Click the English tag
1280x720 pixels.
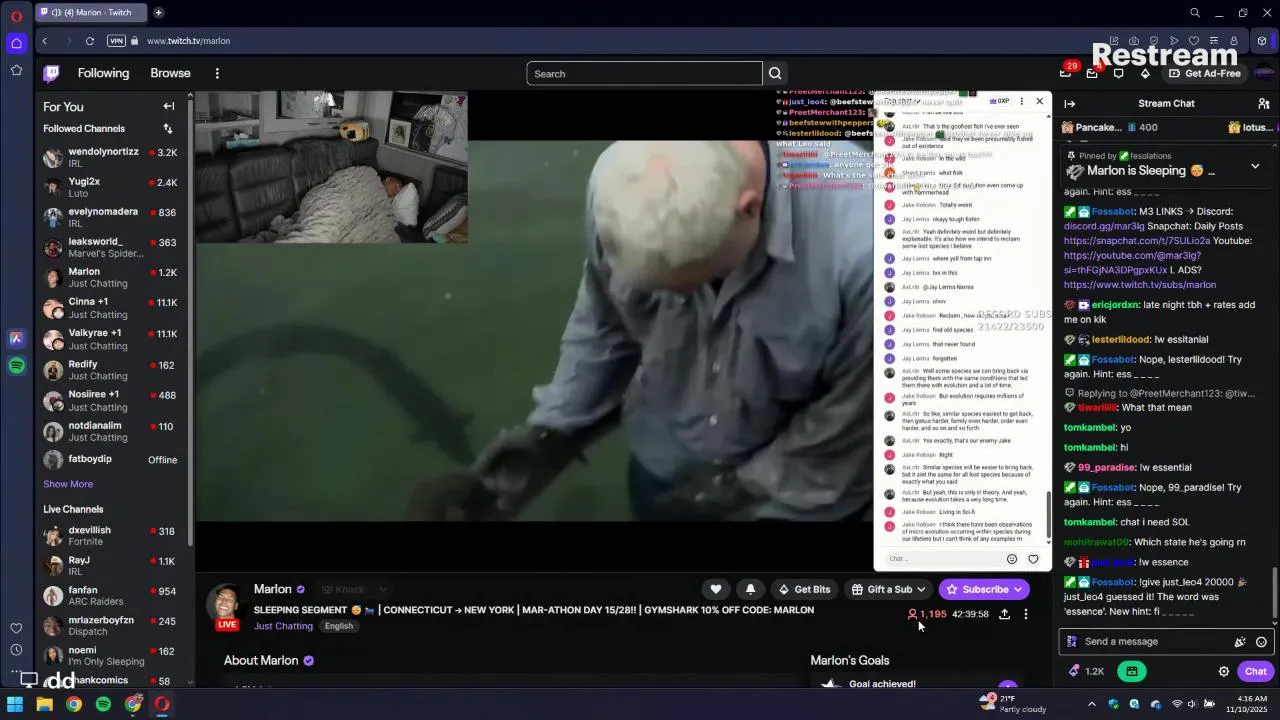click(338, 626)
